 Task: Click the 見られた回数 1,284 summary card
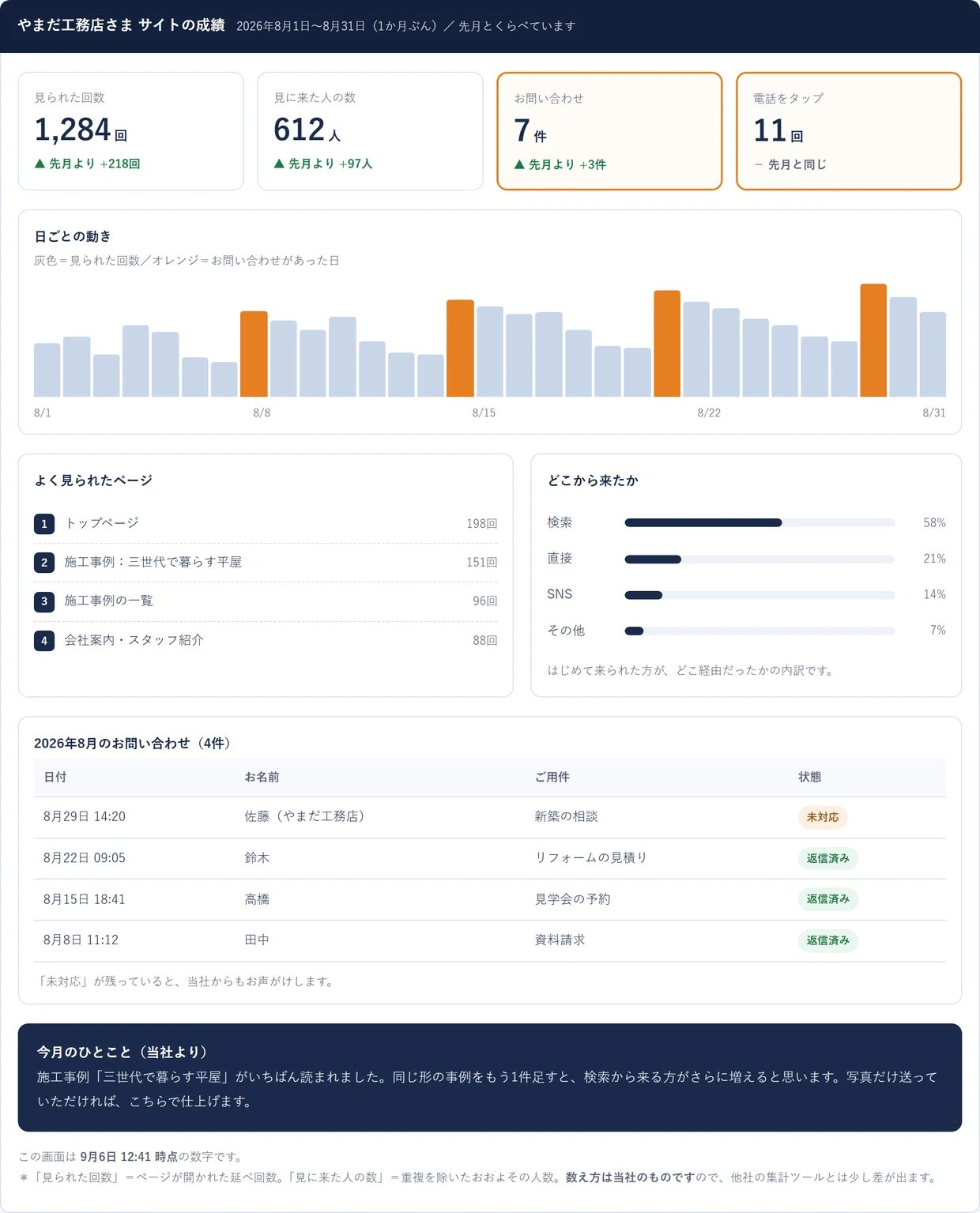pos(131,131)
